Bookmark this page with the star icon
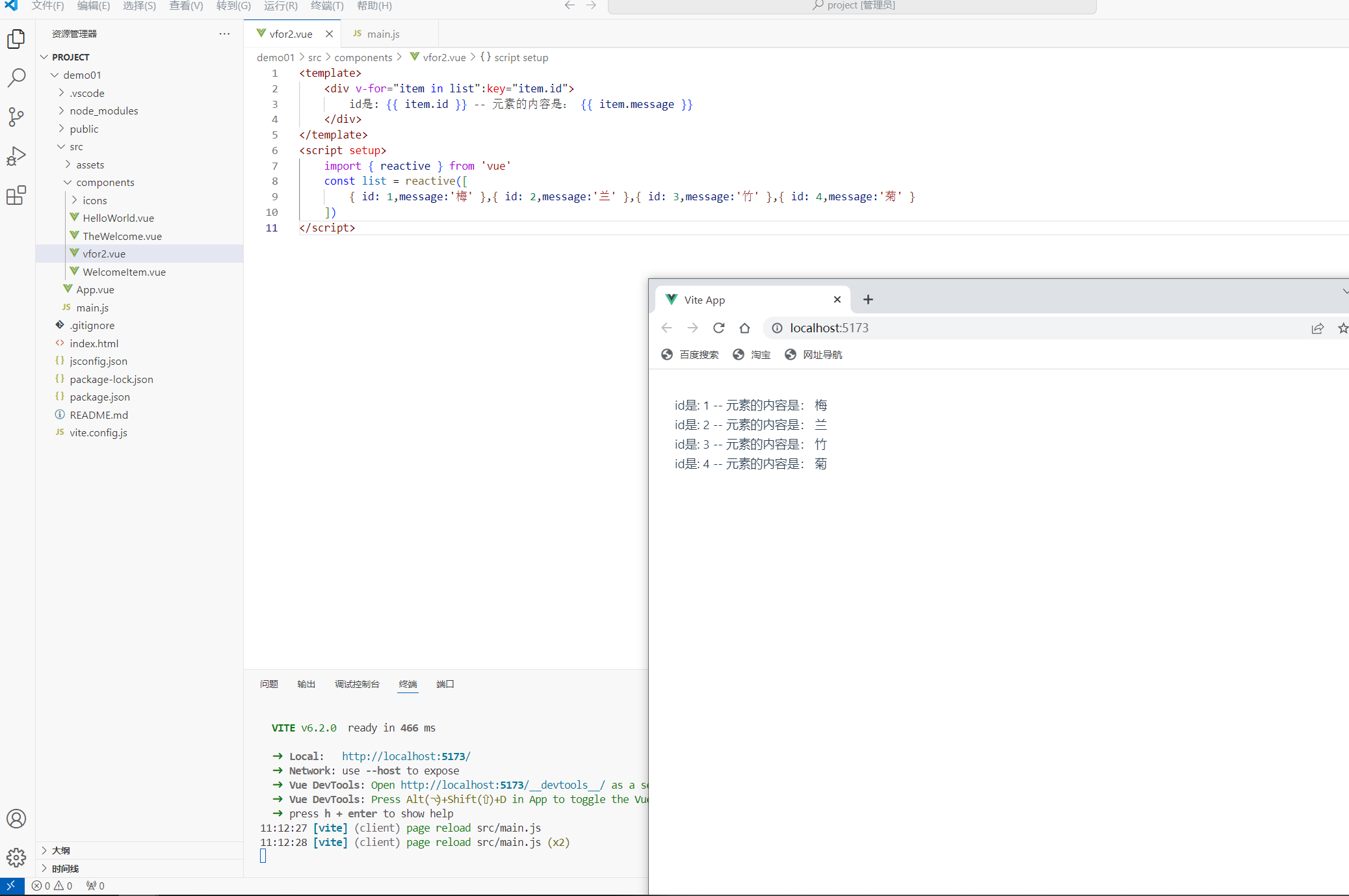This screenshot has height=896, width=1349. (1342, 328)
